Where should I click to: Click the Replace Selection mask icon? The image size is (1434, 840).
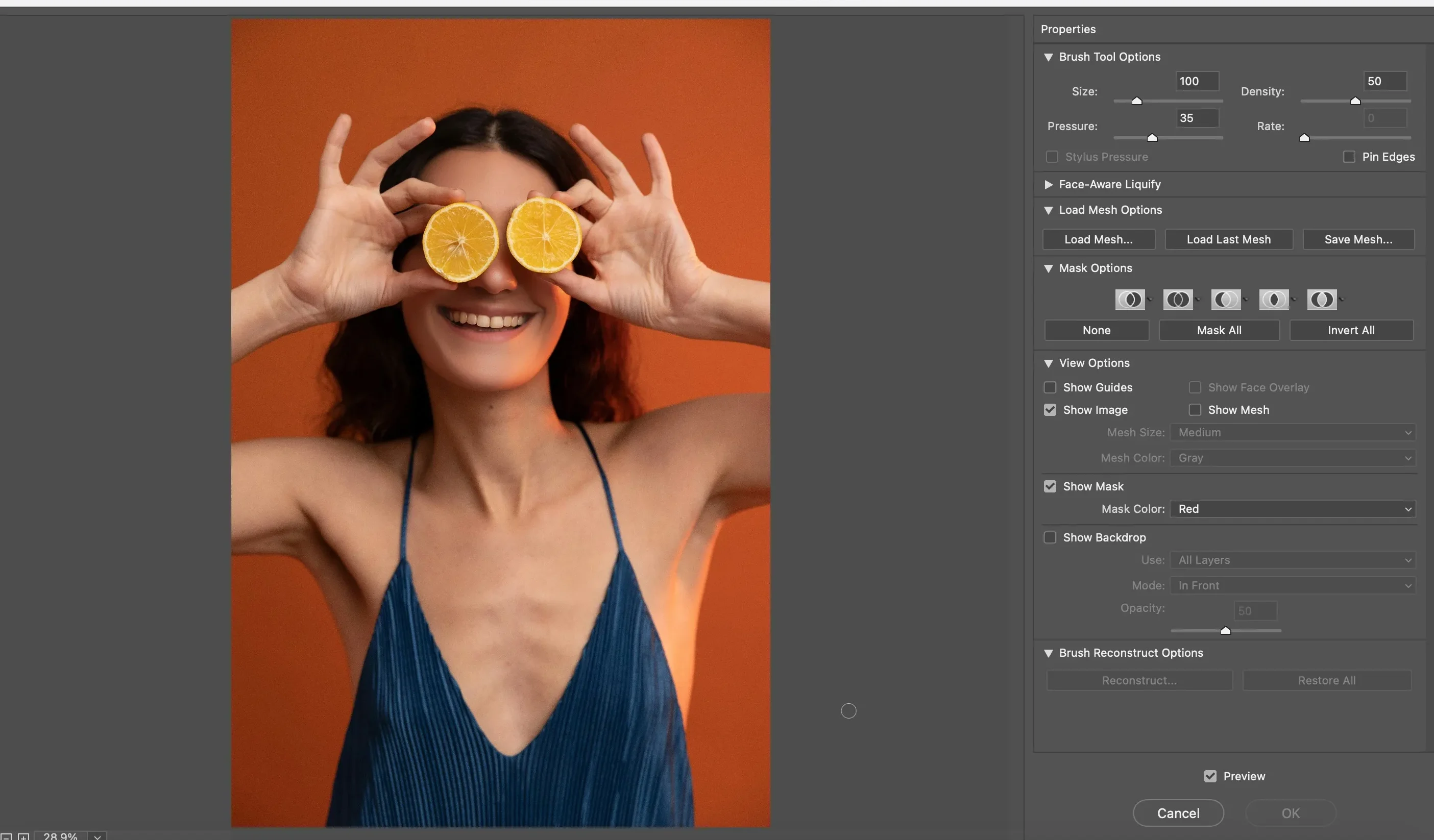pyautogui.click(x=1130, y=299)
